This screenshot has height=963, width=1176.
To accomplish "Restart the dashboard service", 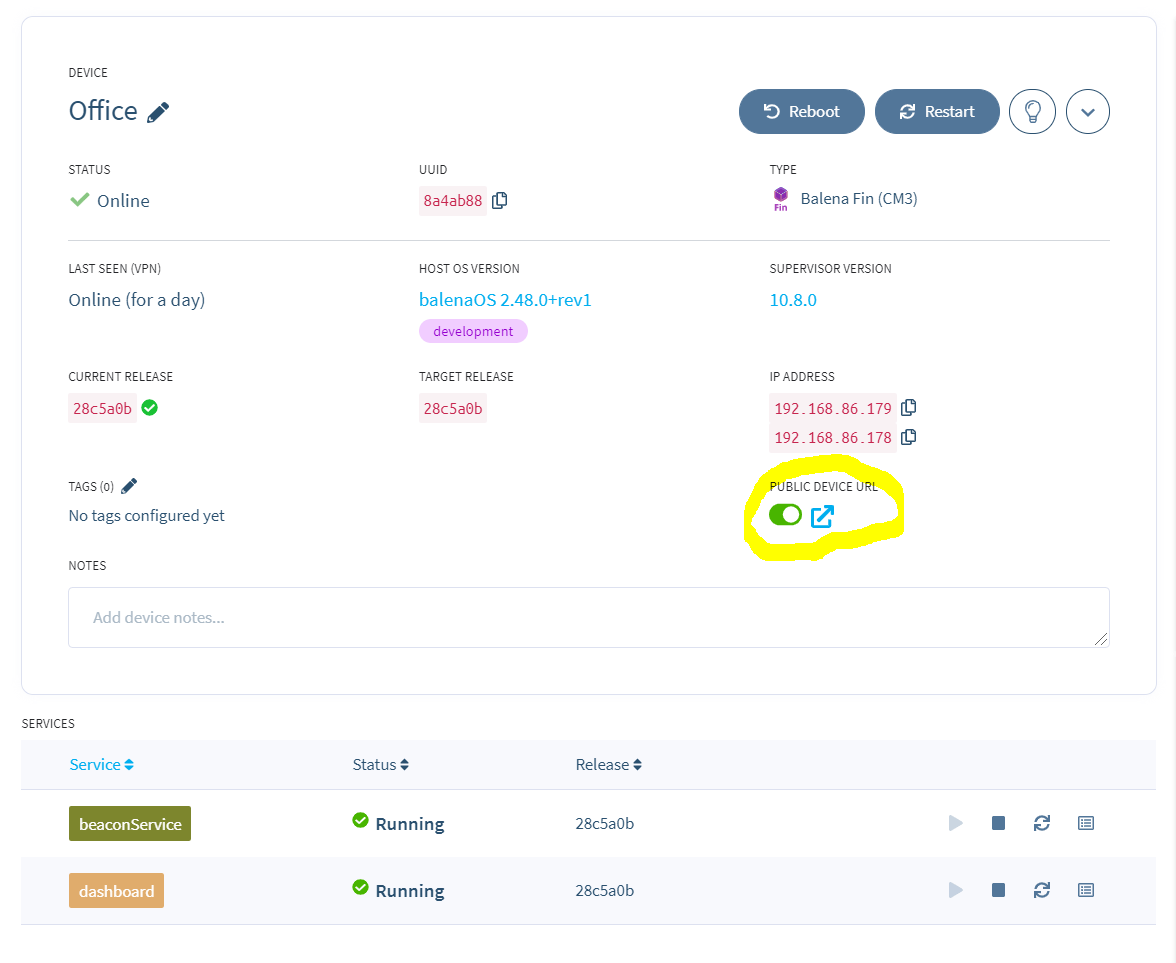I will click(1042, 890).
